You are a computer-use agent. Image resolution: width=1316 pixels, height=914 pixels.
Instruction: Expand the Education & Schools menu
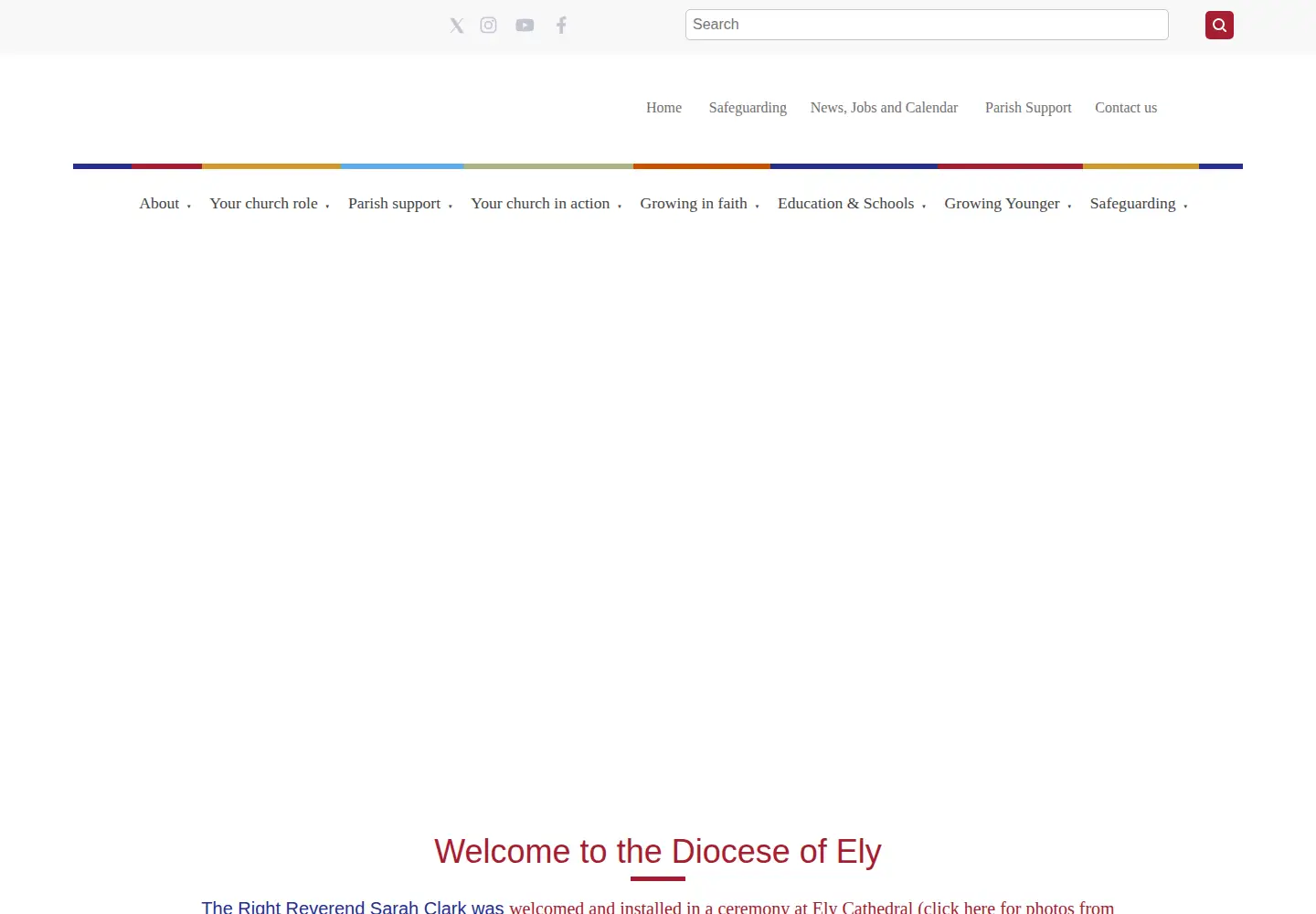click(x=852, y=204)
